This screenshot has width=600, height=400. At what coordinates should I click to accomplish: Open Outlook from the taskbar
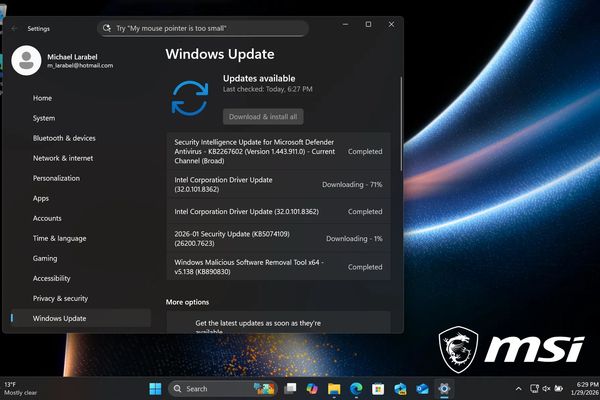coord(422,389)
